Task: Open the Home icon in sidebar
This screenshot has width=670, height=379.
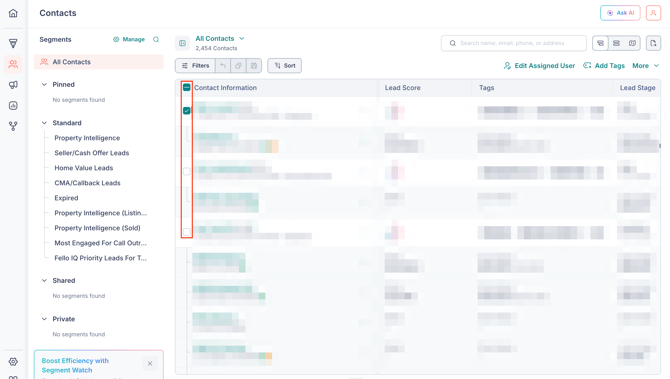Action: point(13,13)
